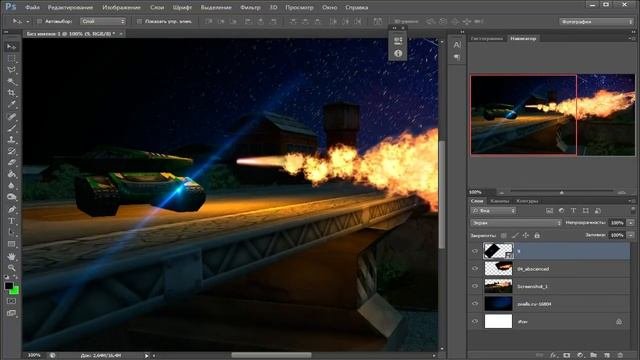This screenshot has height=360, width=640.
Task: Select the Eraser tool
Action: pyautogui.click(x=11, y=162)
